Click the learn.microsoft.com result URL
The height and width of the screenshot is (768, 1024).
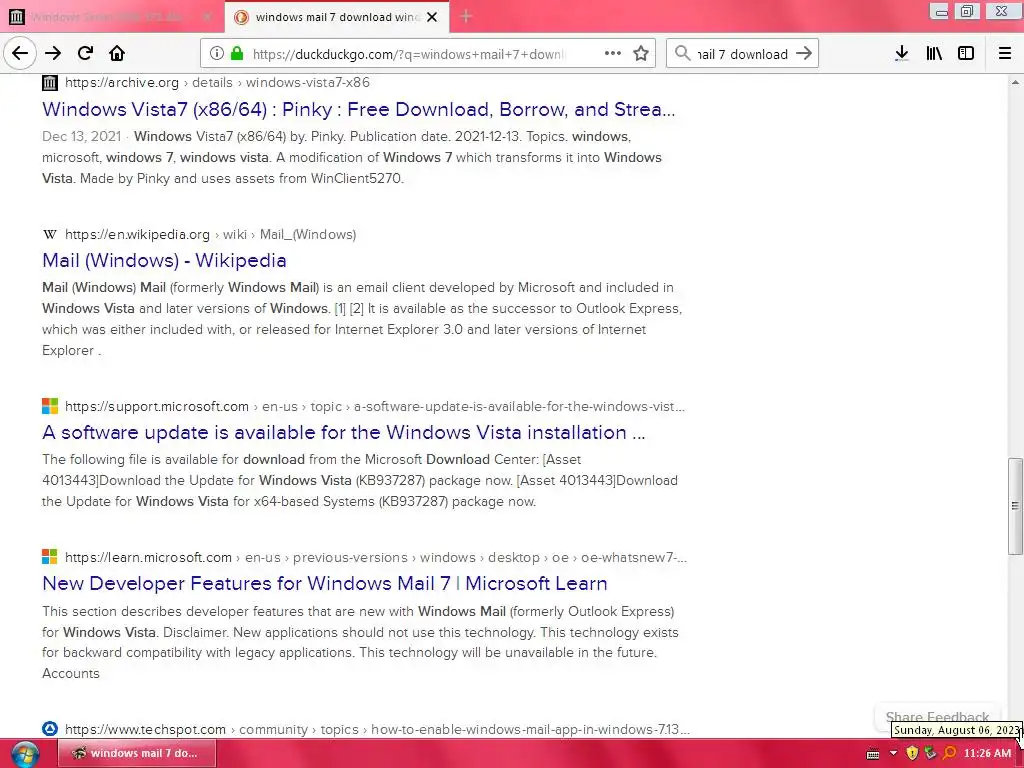click(x=376, y=557)
